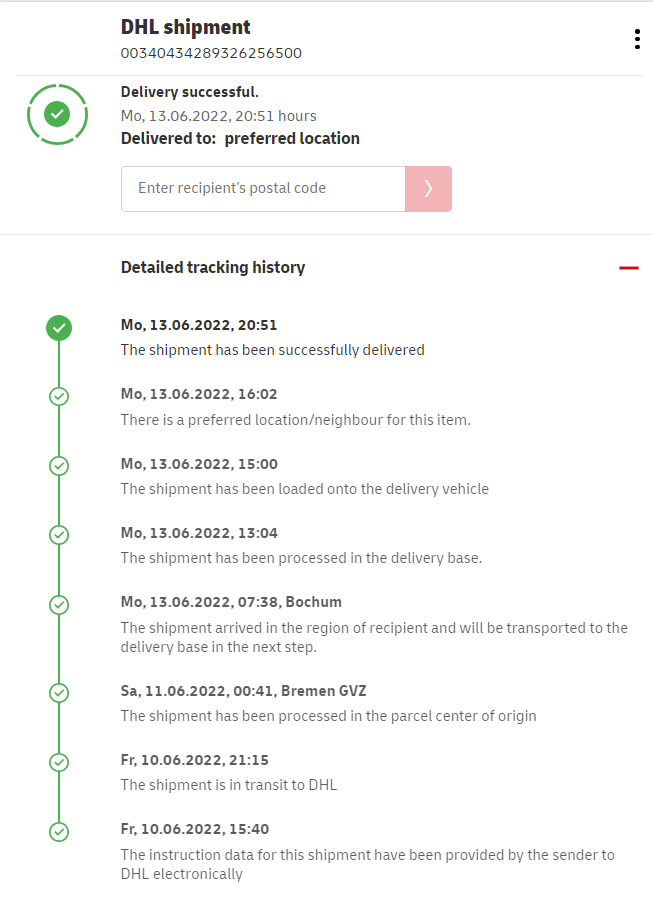Click the submit arrow beside the postal code field
Screen dimensions: 653x914
[x=428, y=188]
